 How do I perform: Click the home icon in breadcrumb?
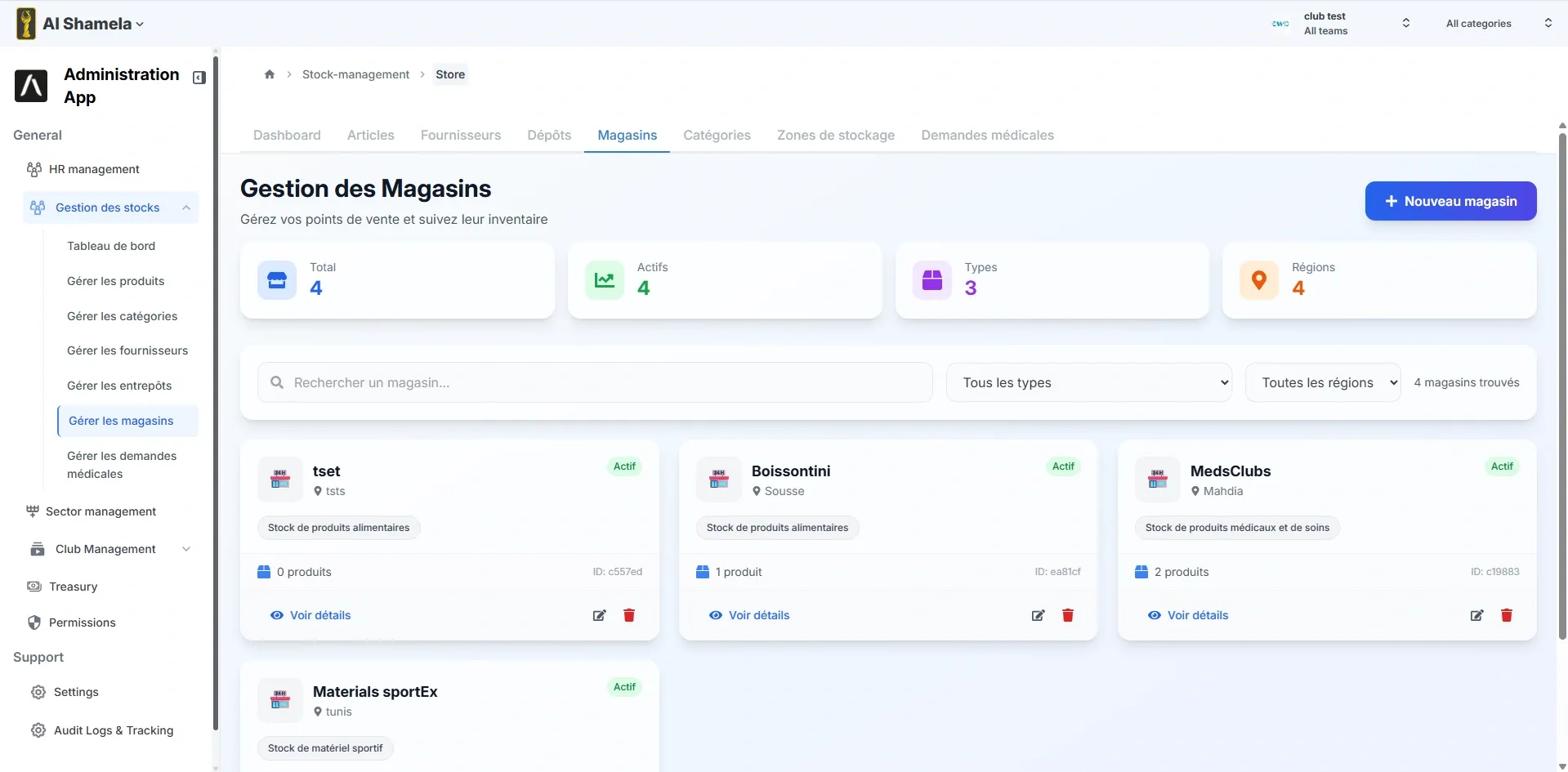pos(270,74)
